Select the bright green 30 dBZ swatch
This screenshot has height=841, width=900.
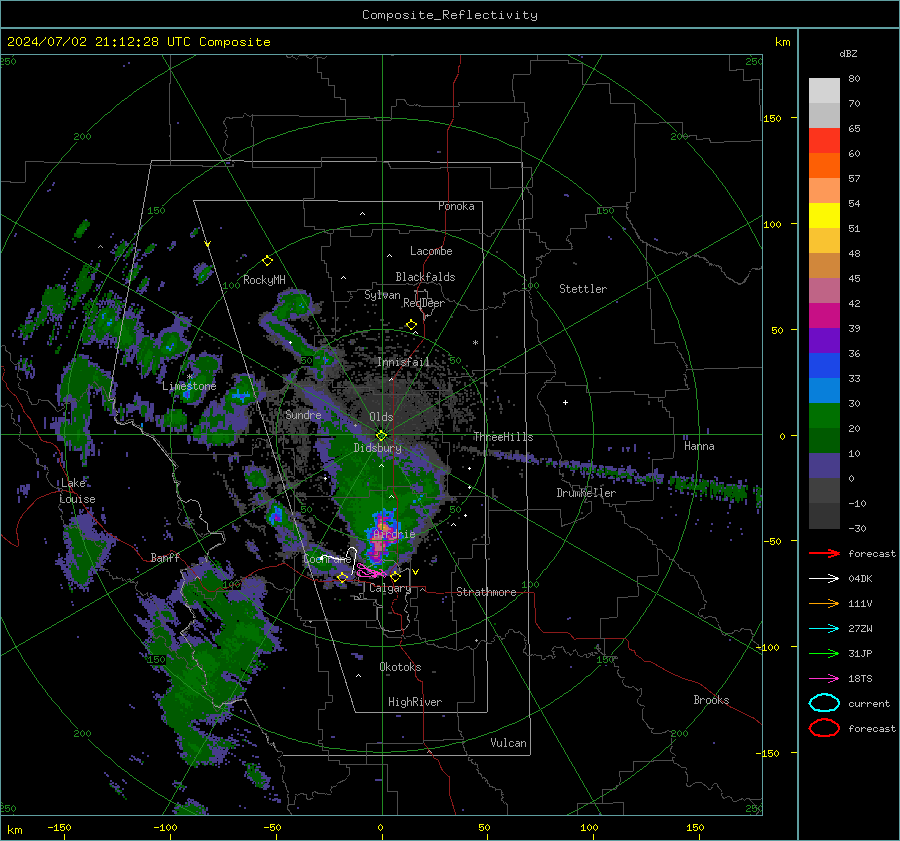point(824,415)
